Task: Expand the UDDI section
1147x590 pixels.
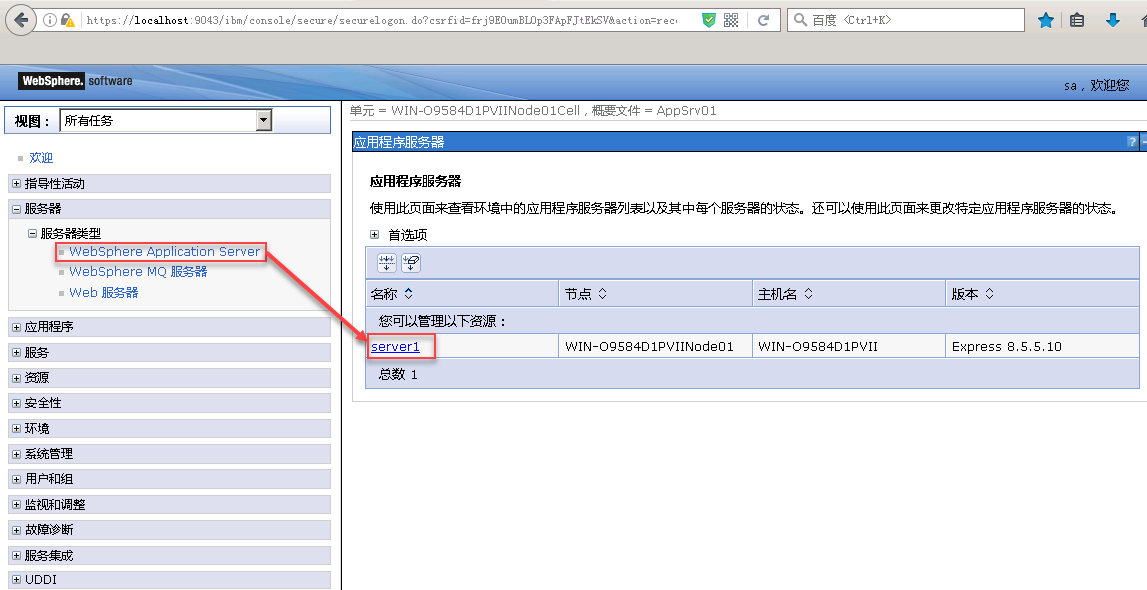Action: 16,580
